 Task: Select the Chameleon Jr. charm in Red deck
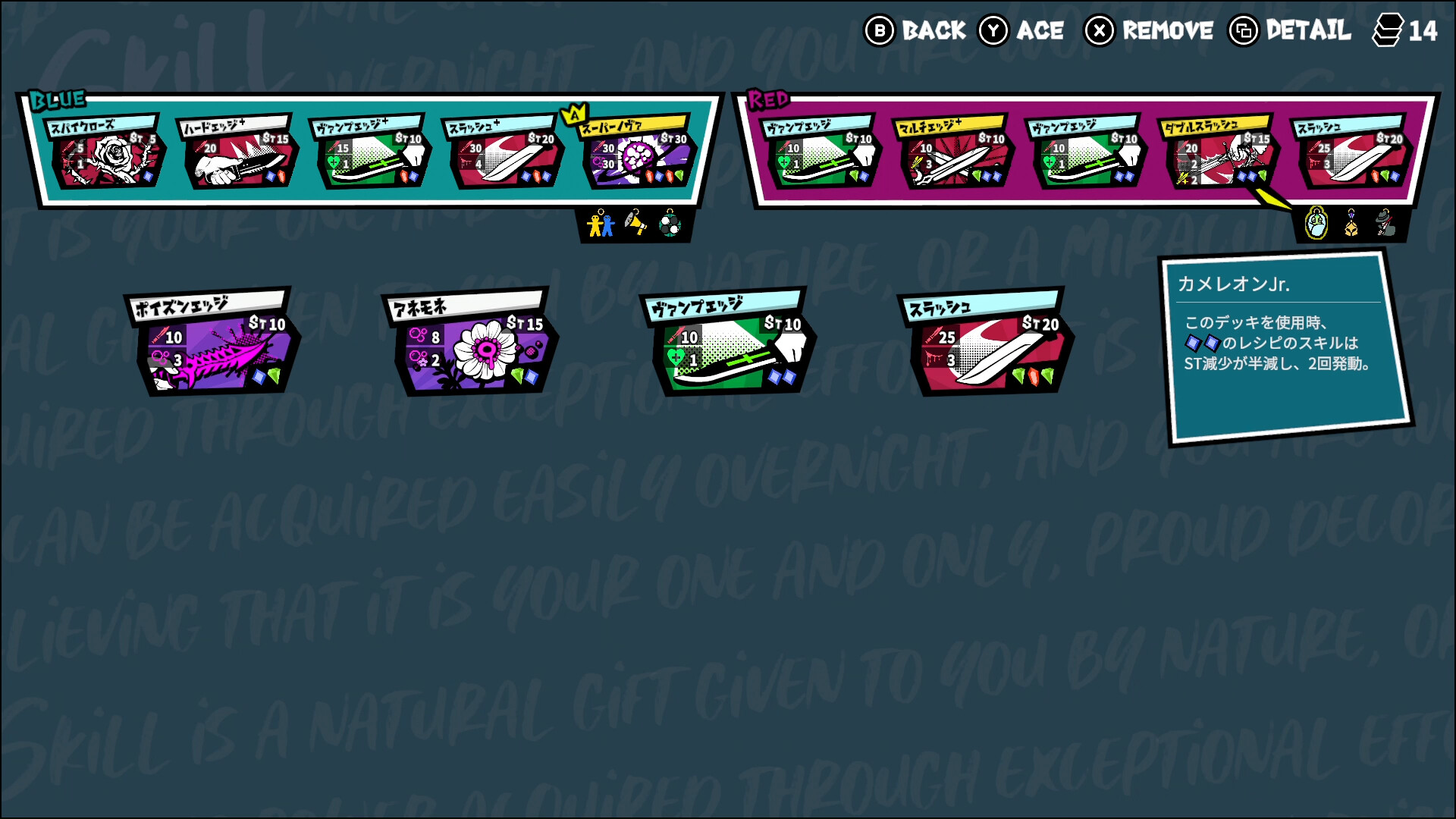click(1316, 223)
